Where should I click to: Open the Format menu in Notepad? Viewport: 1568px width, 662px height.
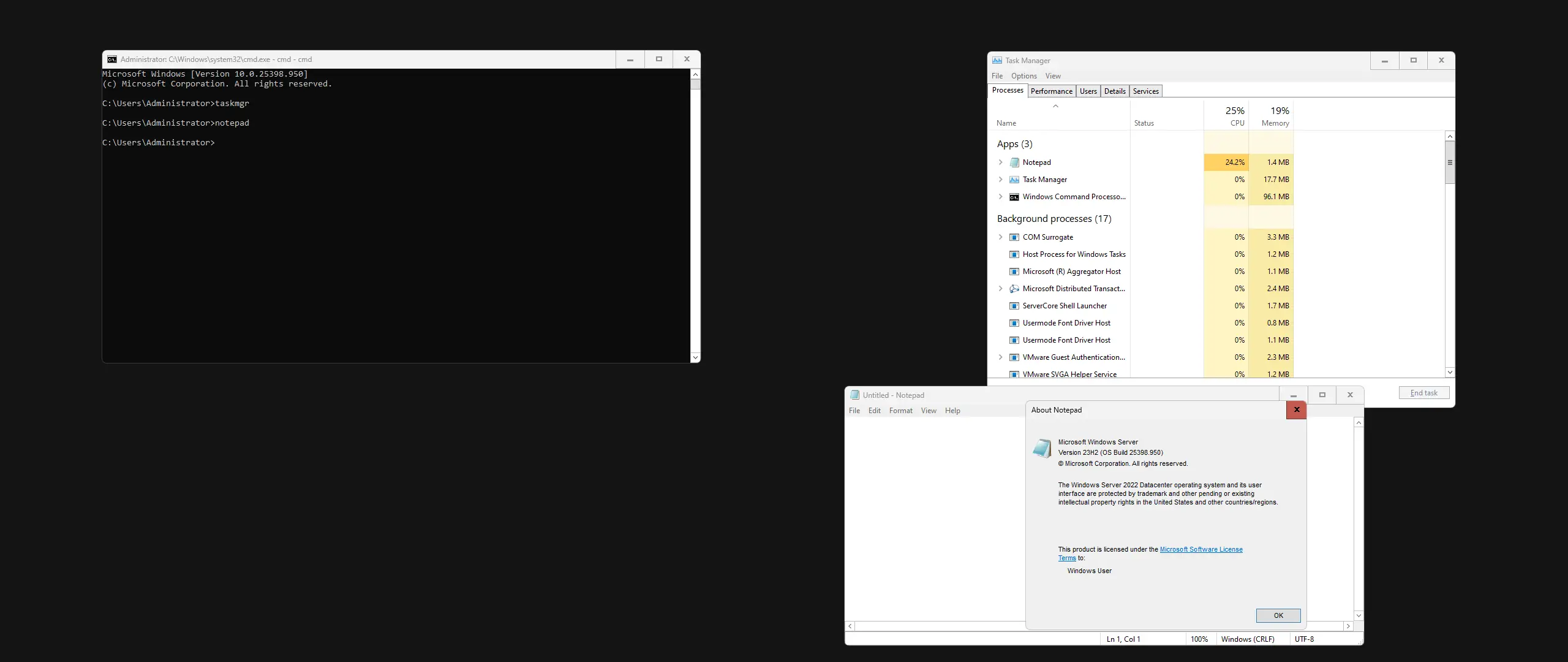(900, 411)
